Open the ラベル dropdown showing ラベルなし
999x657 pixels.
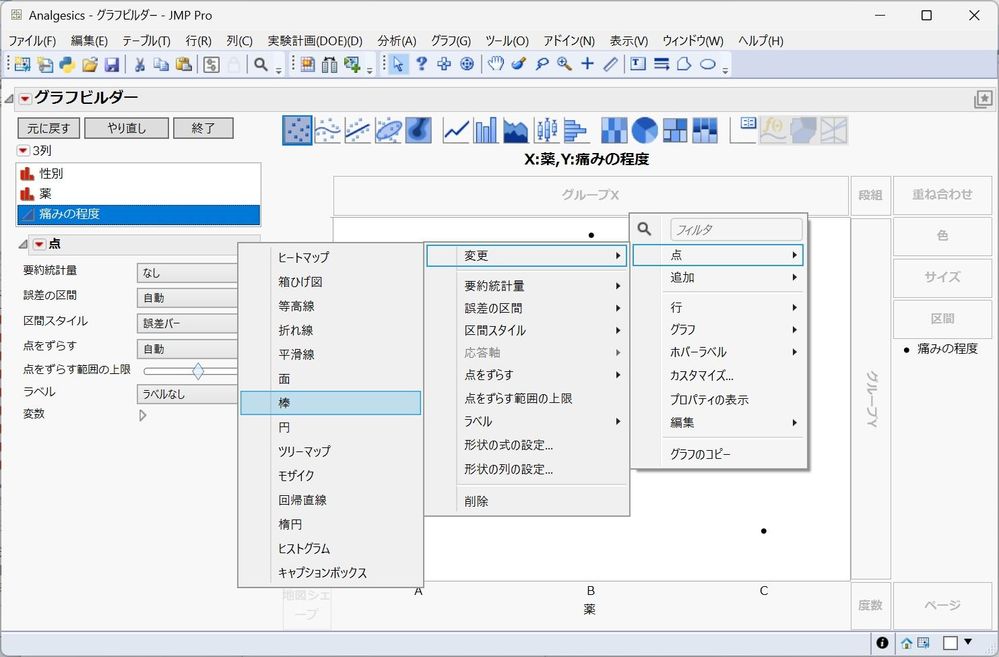[x=186, y=393]
